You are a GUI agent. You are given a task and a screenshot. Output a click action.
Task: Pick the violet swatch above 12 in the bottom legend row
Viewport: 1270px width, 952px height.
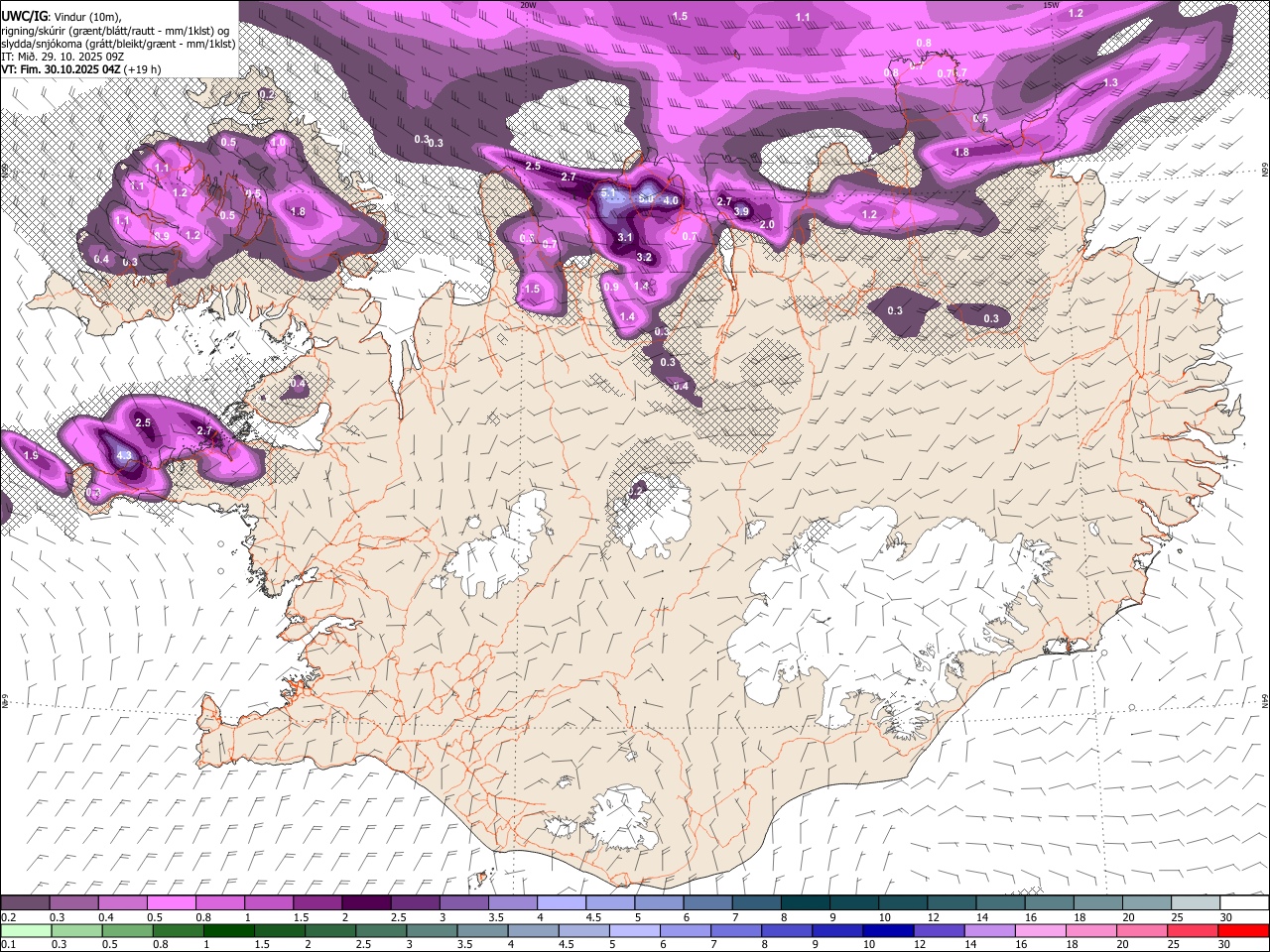[x=939, y=930]
